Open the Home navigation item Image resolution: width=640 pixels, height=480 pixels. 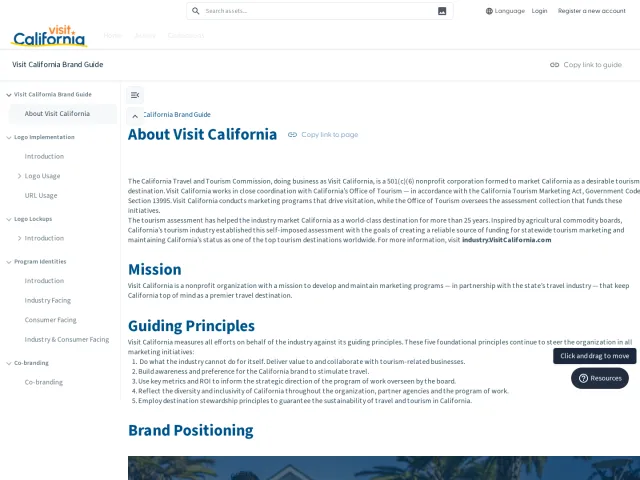tap(112, 36)
